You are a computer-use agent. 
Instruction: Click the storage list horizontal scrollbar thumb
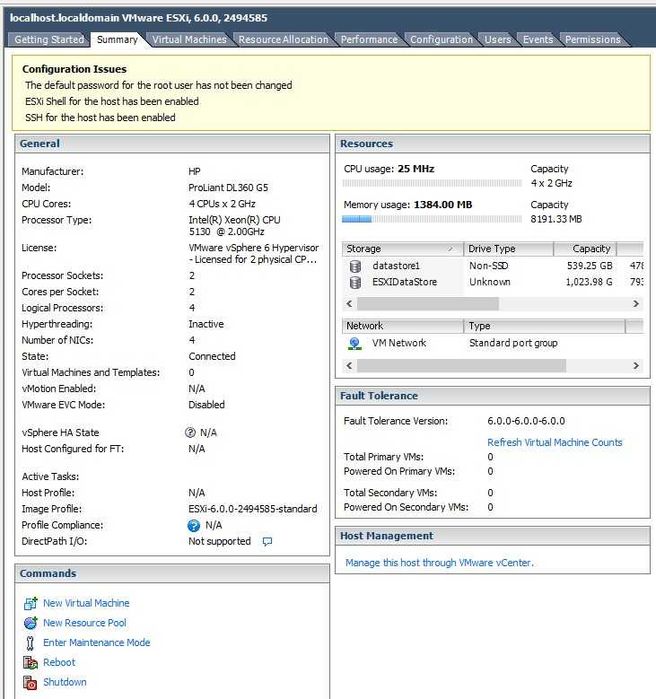tap(428, 304)
